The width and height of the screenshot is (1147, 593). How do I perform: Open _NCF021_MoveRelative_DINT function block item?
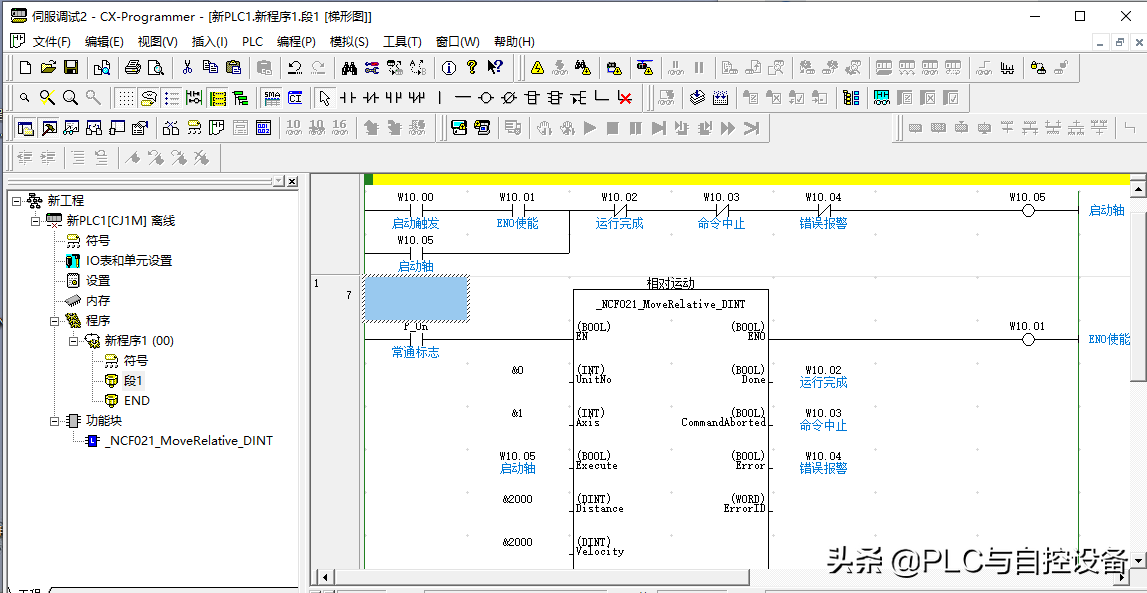coord(188,441)
